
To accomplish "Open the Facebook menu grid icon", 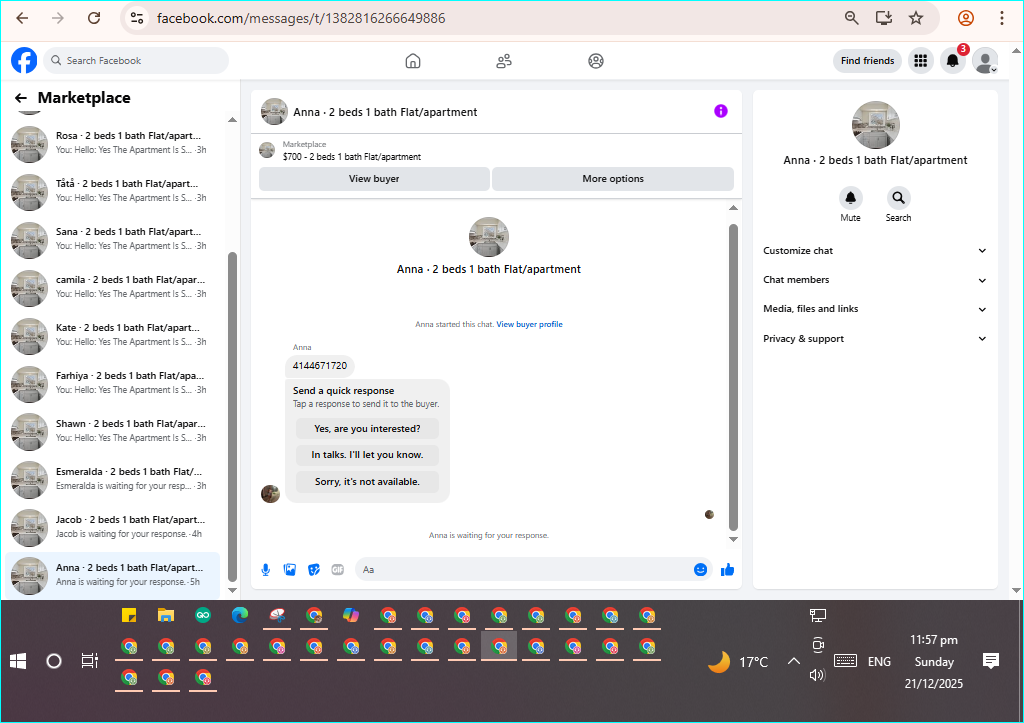I will tap(921, 61).
